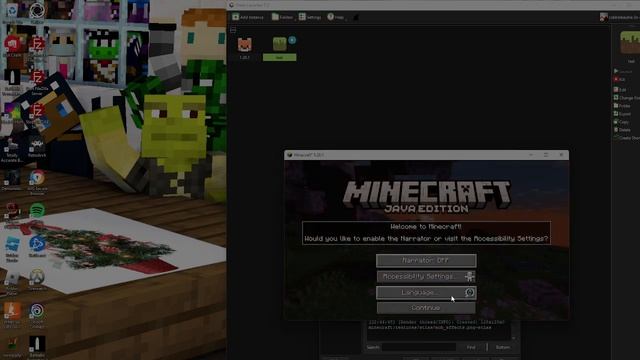Click the accessibility figure icon
Viewport: 640px width, 360px height.
point(470,277)
